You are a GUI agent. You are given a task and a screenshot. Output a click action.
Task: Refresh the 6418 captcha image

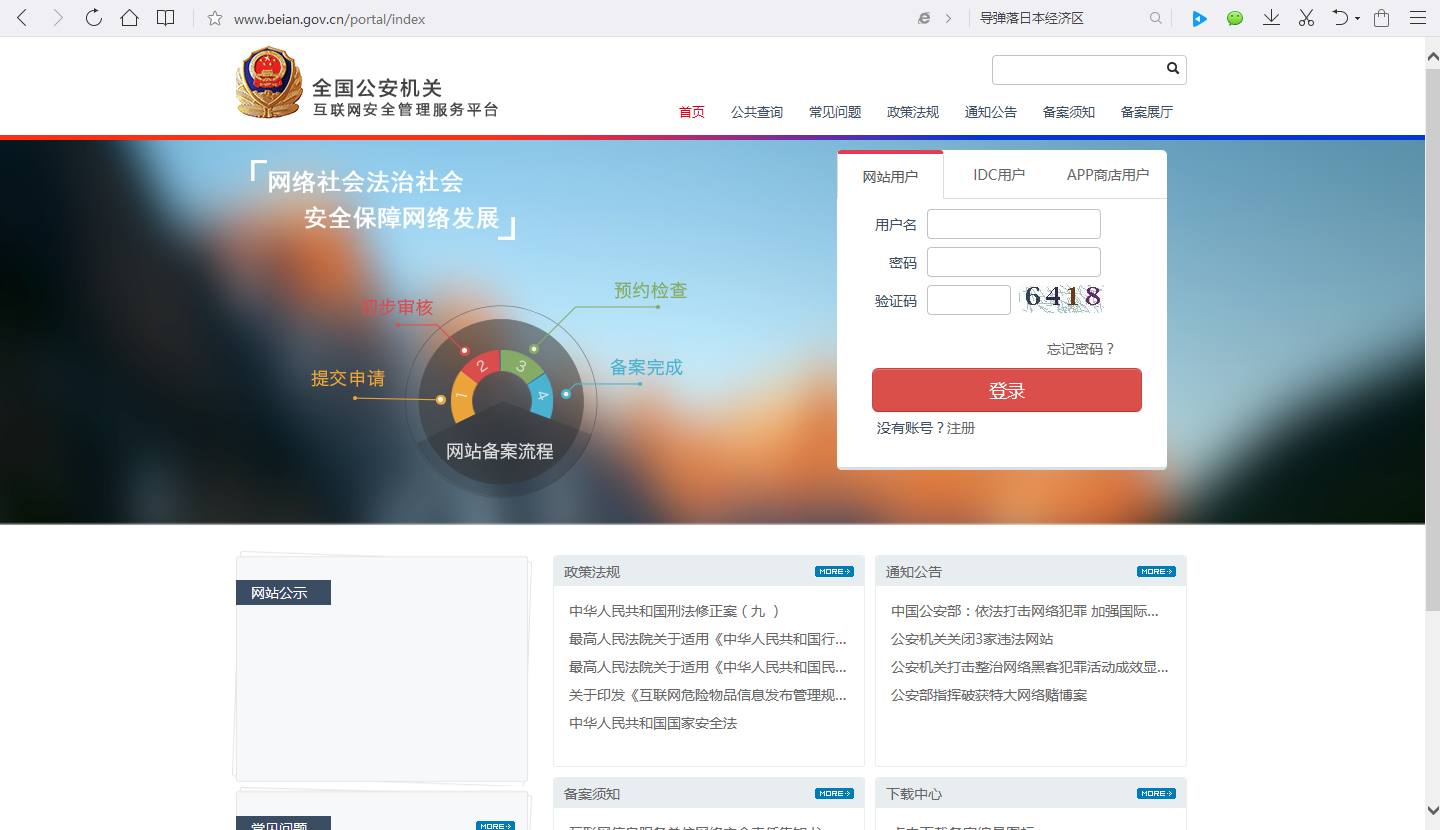[x=1061, y=297]
